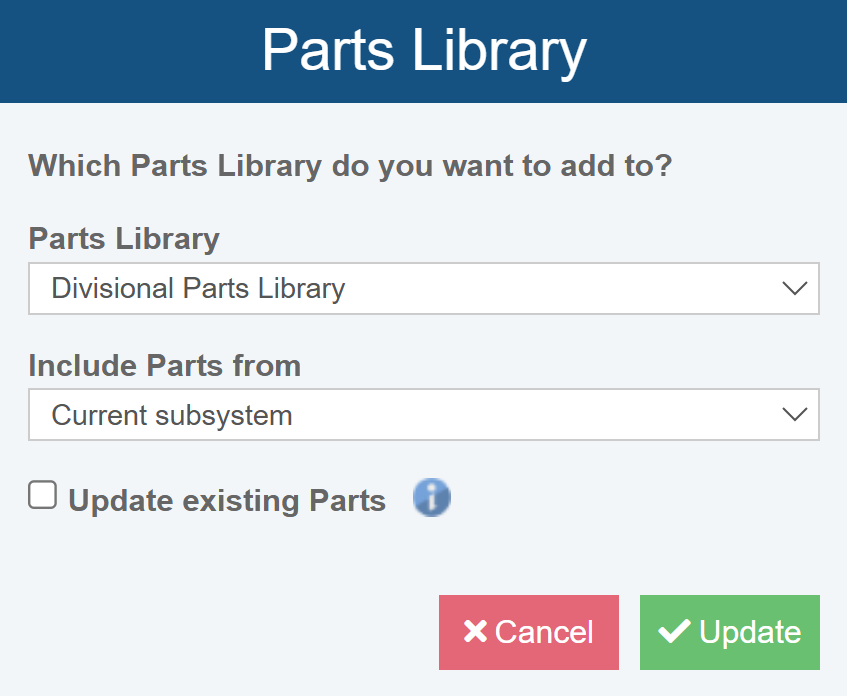Click the 'Parts Library' dialog title
Screen dimensions: 847x696
423,51
